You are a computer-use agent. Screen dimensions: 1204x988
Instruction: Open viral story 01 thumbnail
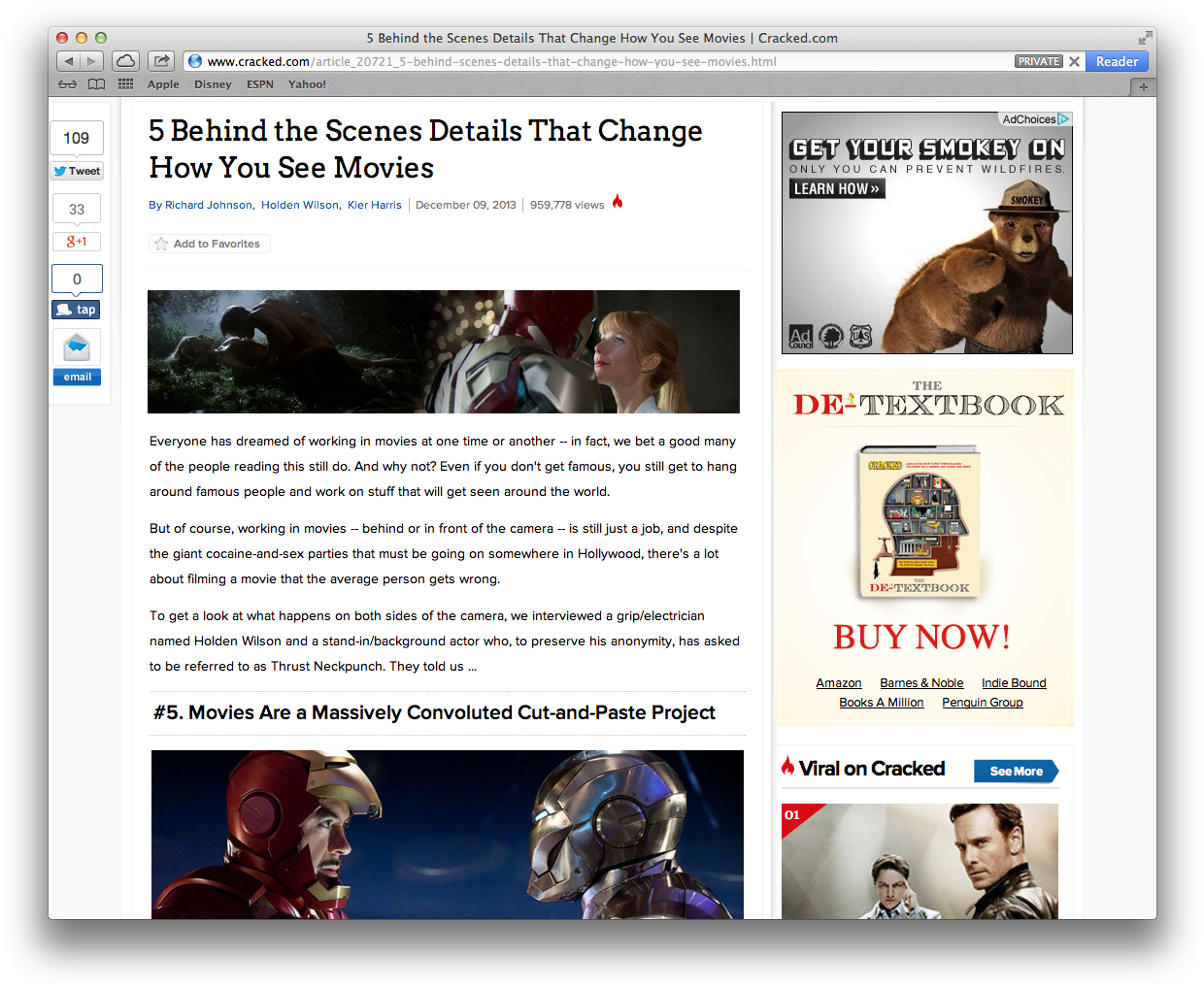(920, 862)
